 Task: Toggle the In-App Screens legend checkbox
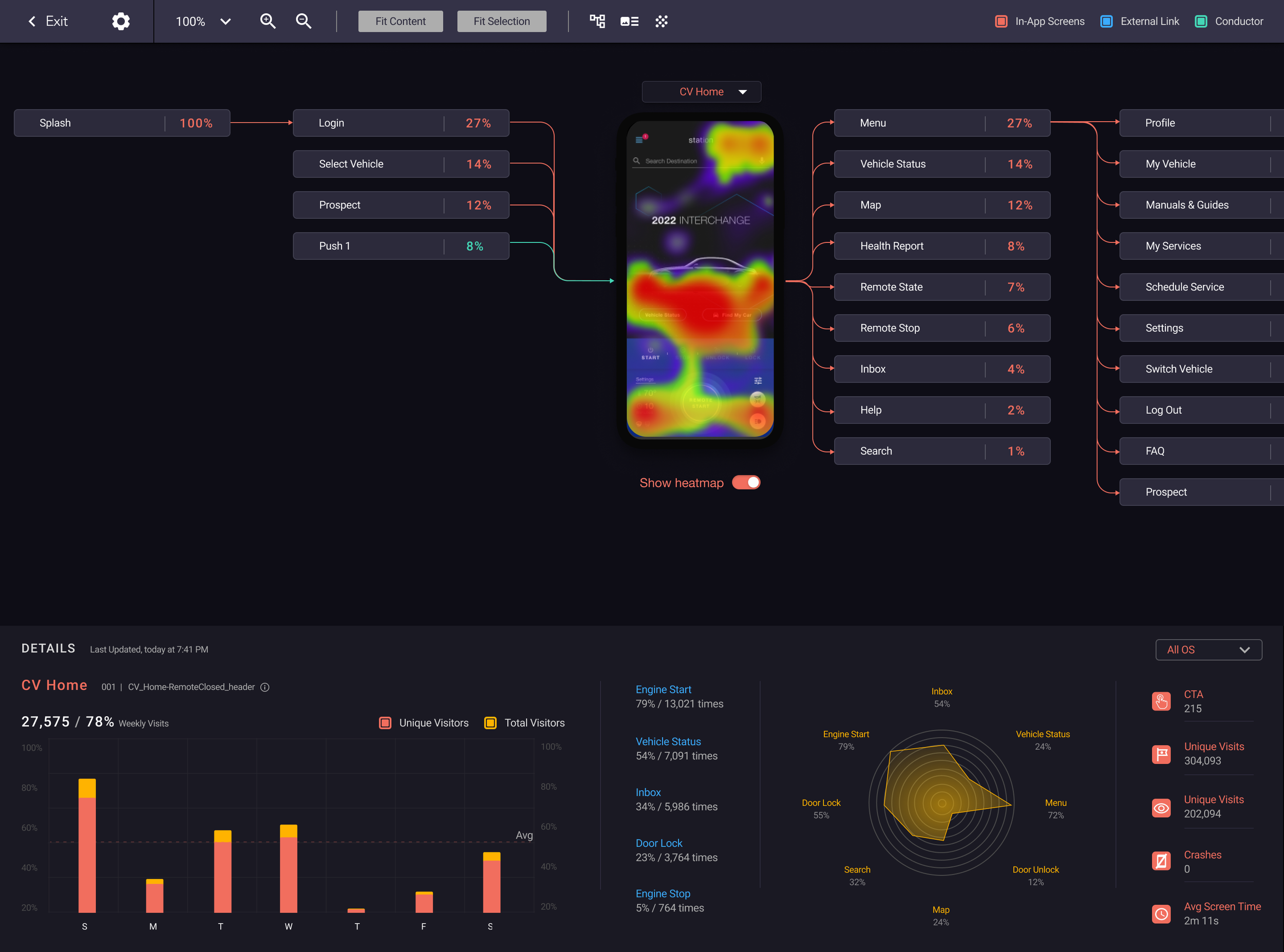[x=1001, y=22]
